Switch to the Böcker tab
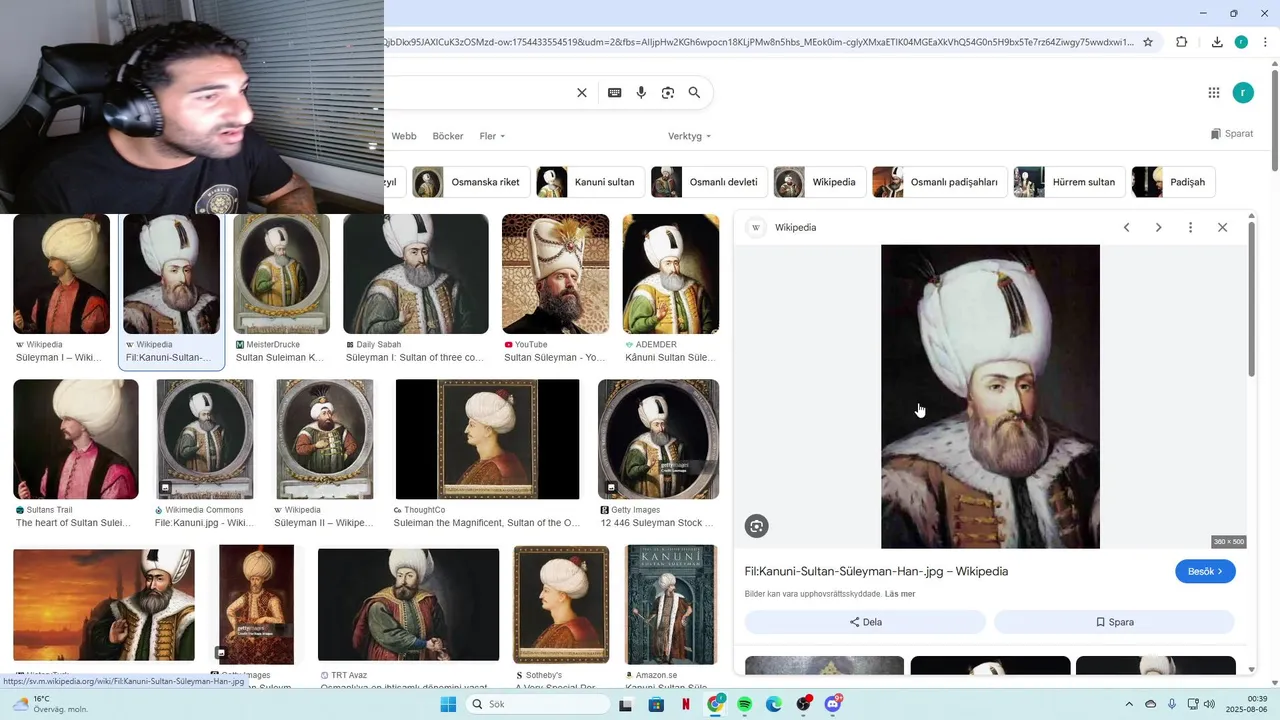Image resolution: width=1280 pixels, height=720 pixels. coord(448,136)
